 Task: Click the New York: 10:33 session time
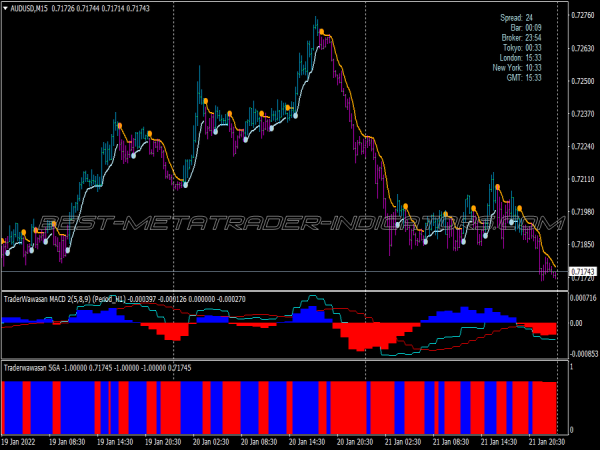(x=517, y=67)
